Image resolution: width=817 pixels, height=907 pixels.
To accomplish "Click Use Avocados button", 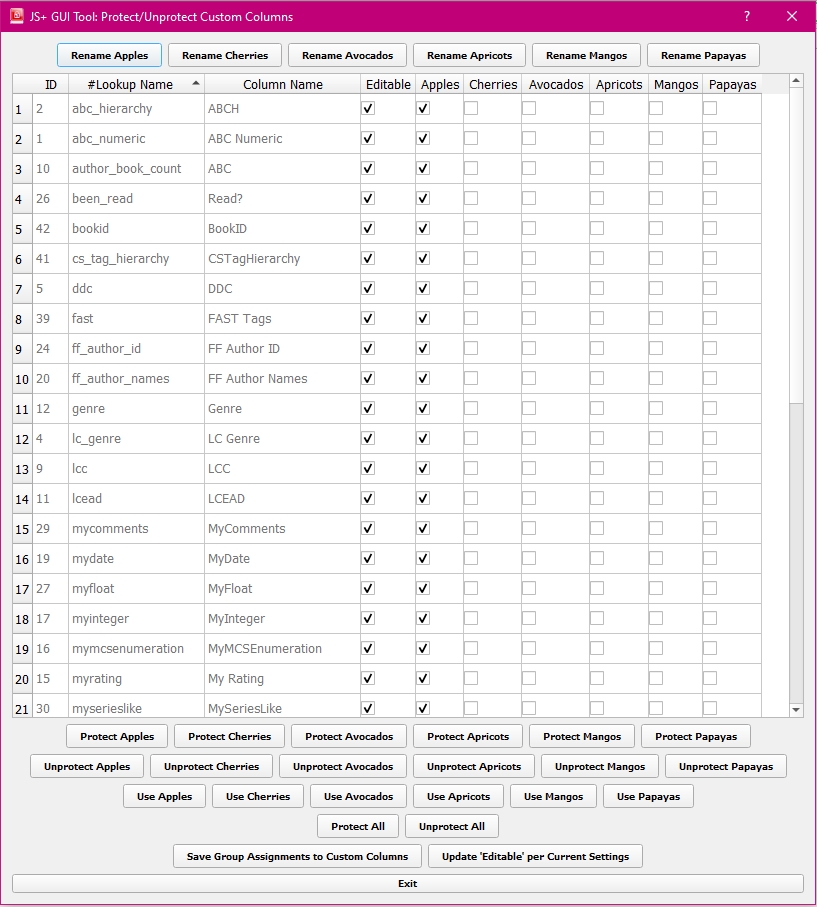I will click(x=358, y=797).
